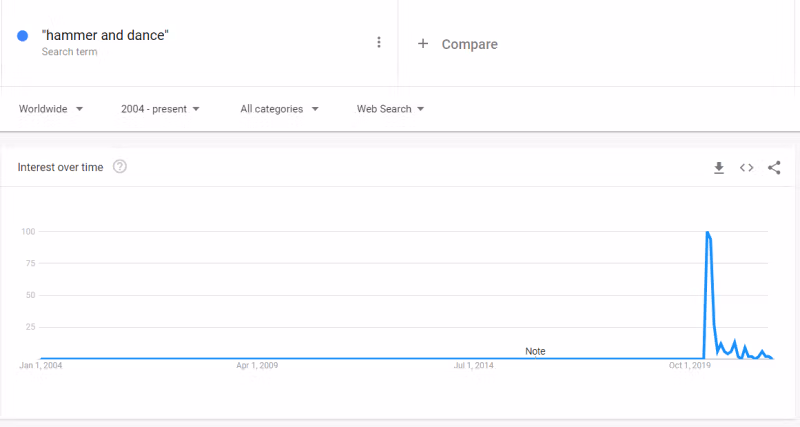Click the Interest over time heading
Viewport: 800px width, 427px height.
[60, 167]
